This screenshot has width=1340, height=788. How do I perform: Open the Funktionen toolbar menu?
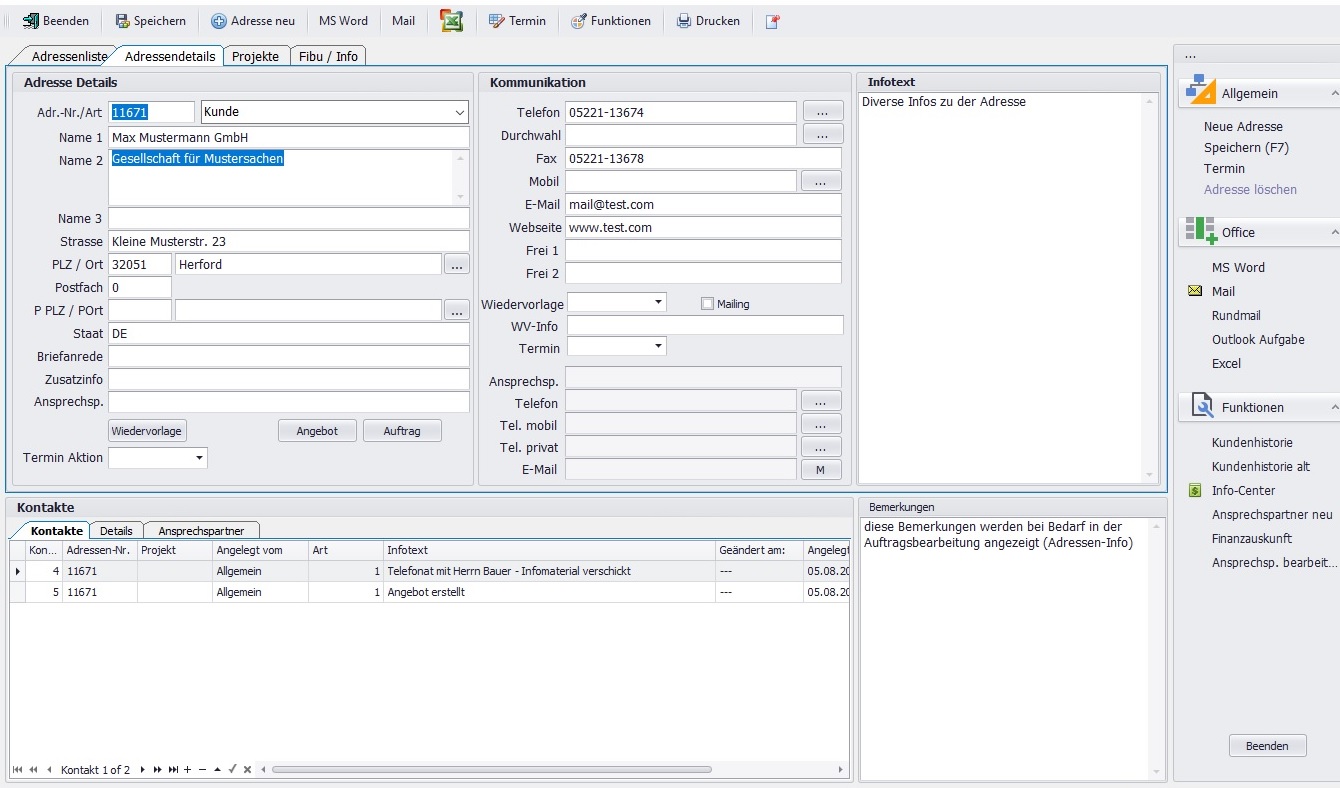[x=610, y=21]
